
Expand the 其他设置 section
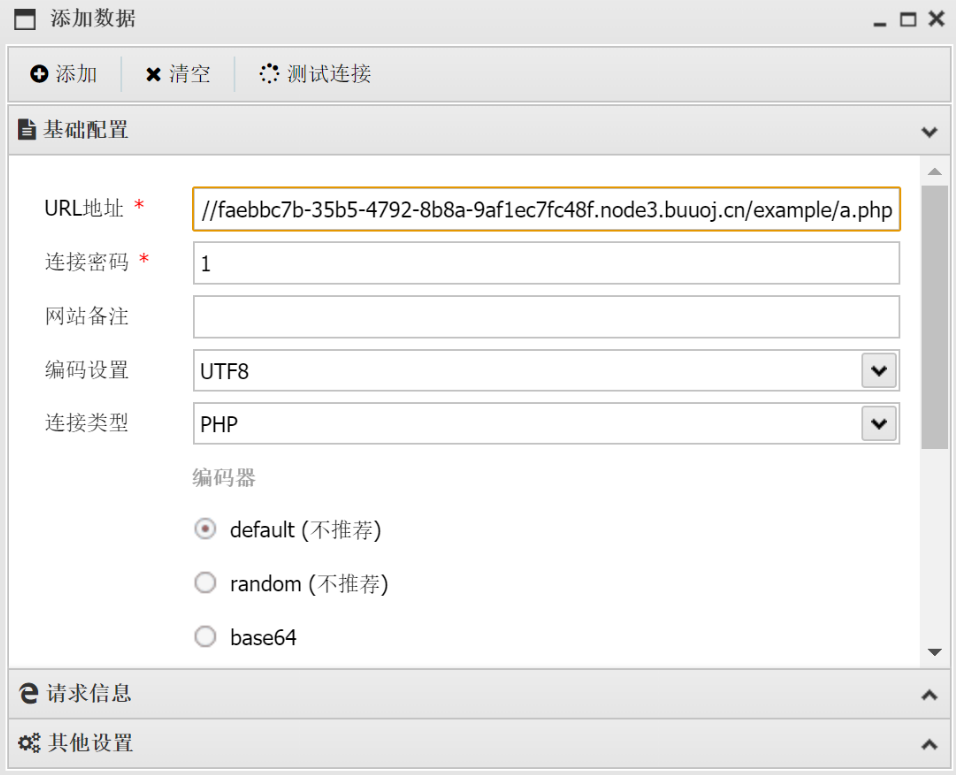[929, 743]
